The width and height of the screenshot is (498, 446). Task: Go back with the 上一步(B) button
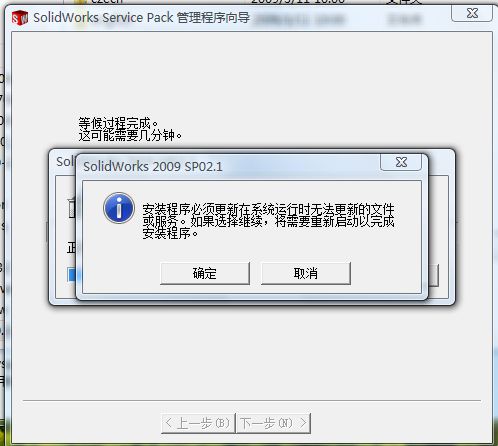[198, 423]
